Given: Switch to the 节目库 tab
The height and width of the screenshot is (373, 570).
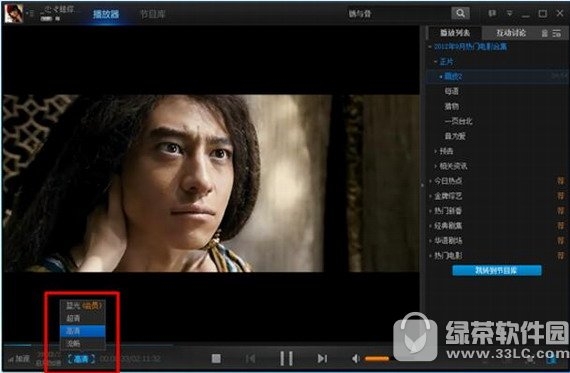Looking at the screenshot, I should (x=153, y=14).
